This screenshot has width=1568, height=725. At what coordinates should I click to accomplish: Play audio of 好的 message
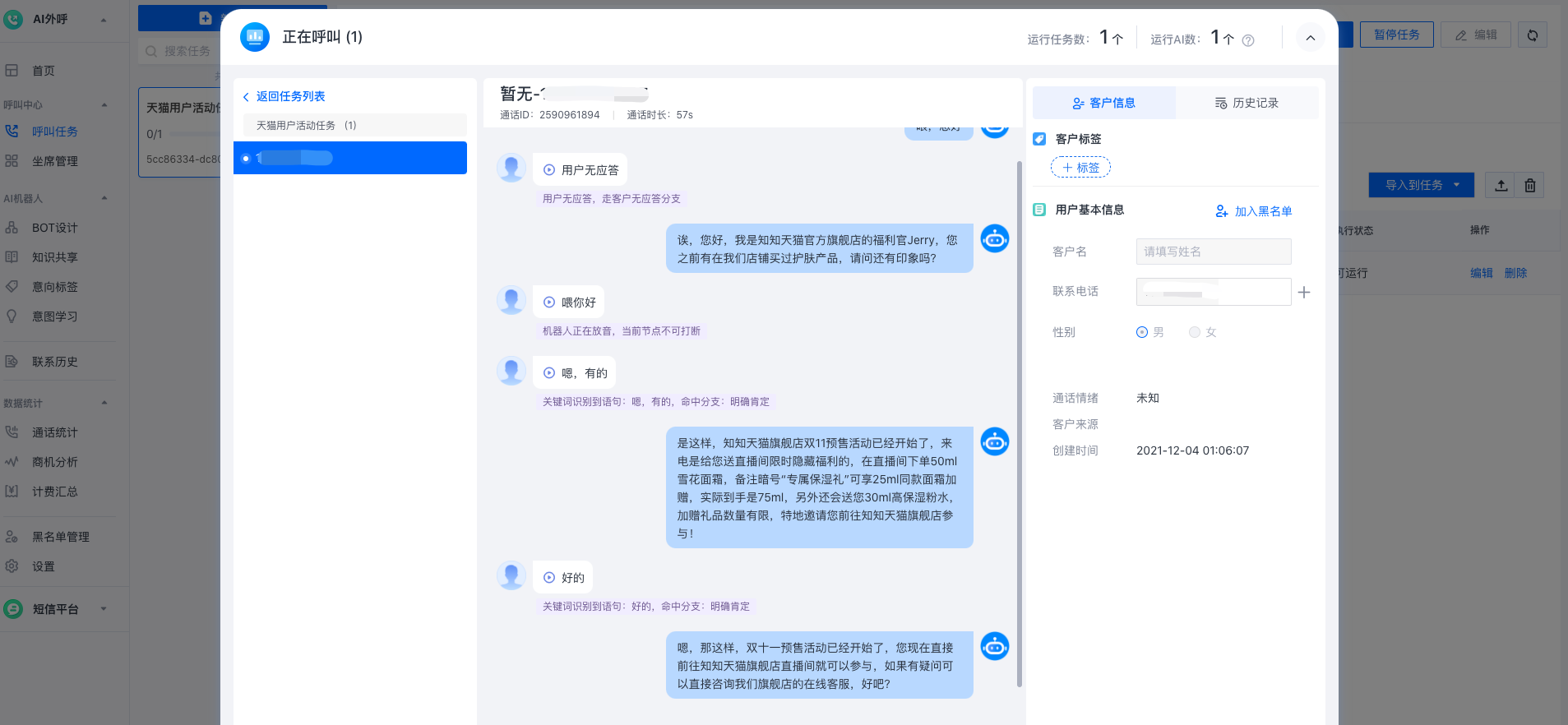549,578
